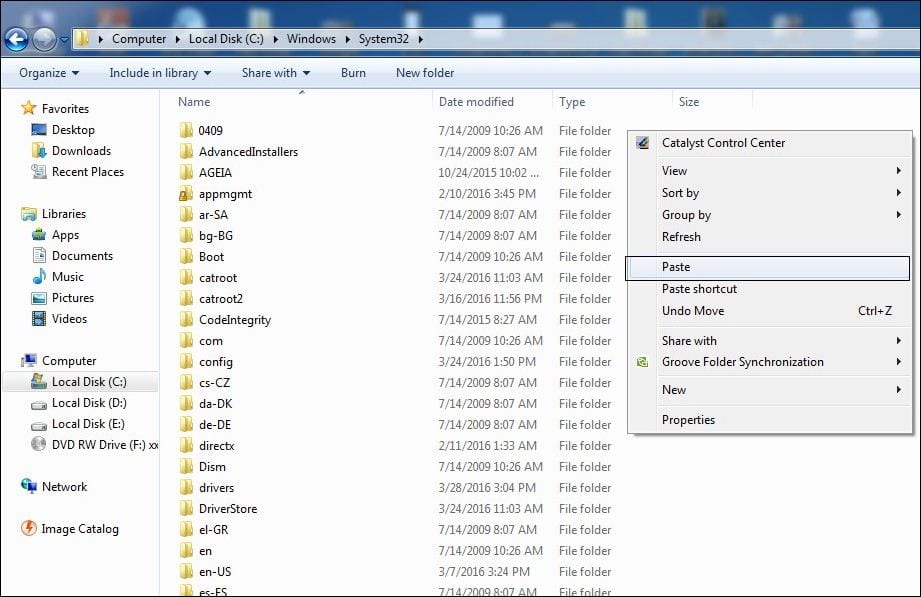921x597 pixels.
Task: Select the DriverStore folder icon
Action: 186,508
